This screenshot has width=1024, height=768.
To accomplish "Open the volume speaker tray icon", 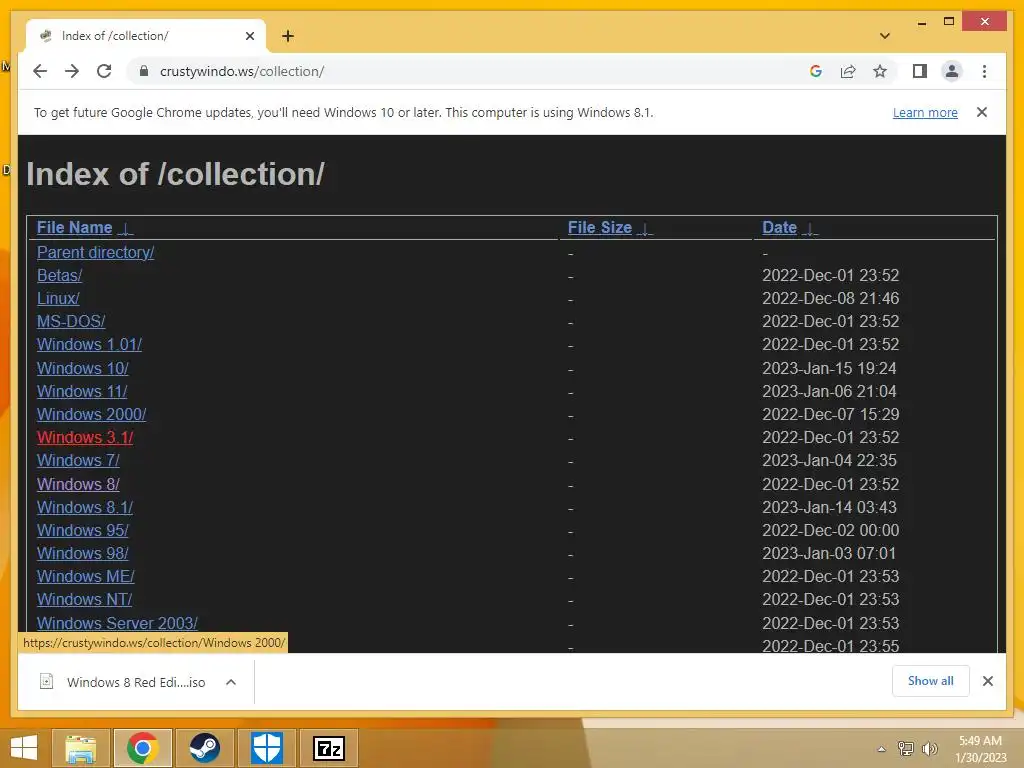I will 929,748.
